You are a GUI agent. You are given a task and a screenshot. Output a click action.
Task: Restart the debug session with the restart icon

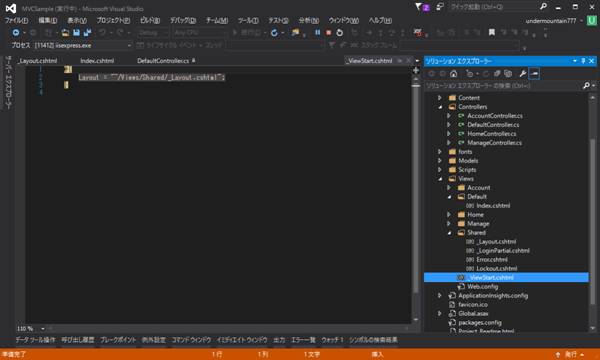339,33
